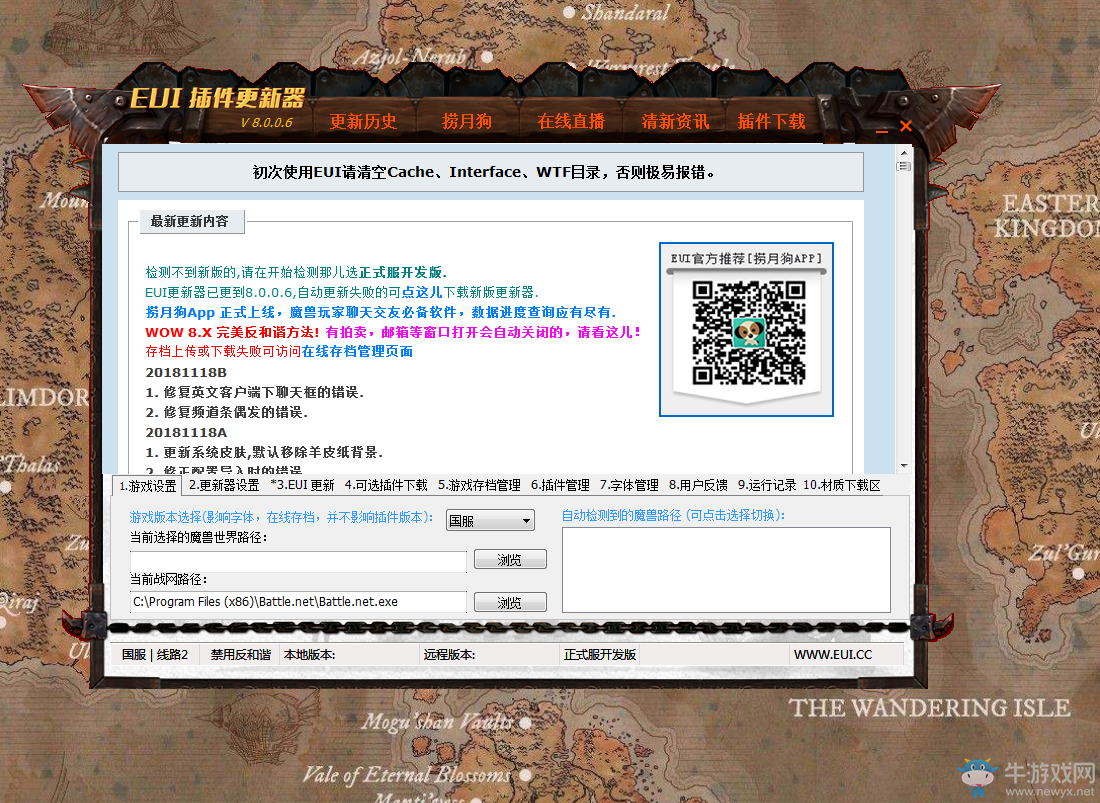
Task: Open the 10.材质下载区 tab
Action: 842,485
